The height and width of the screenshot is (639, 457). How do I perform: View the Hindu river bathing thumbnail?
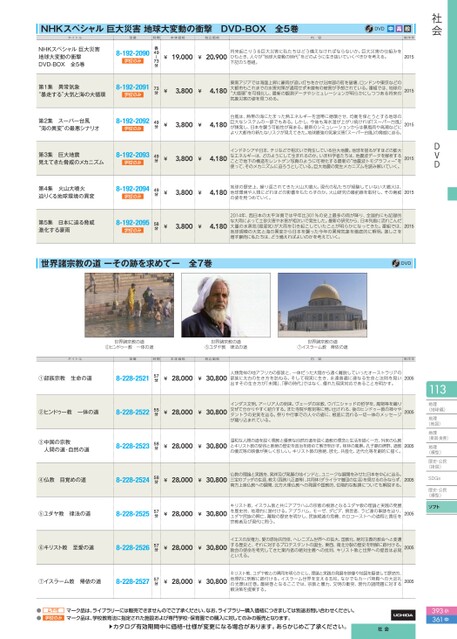coord(129,305)
